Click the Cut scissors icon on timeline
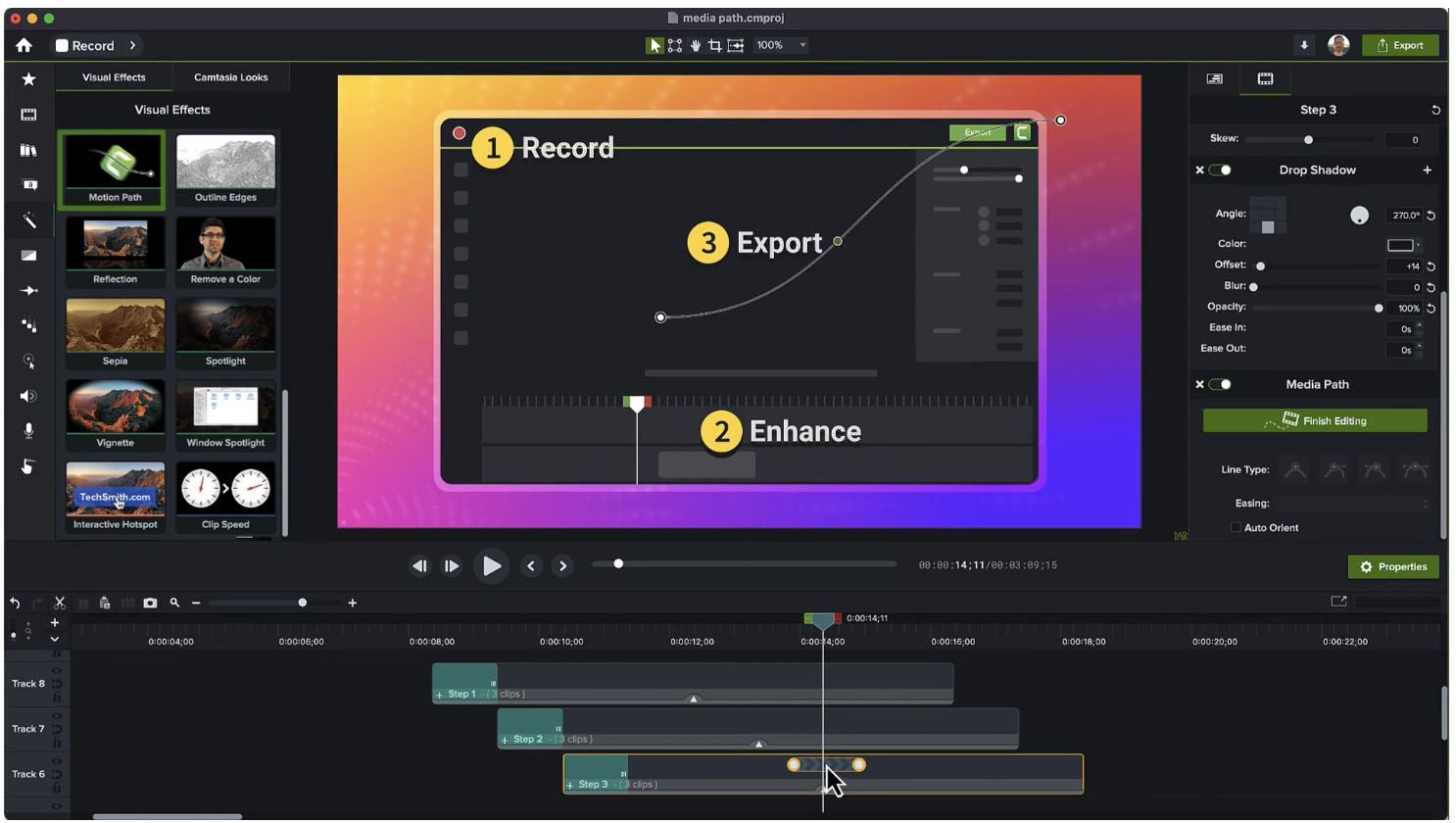 pos(60,603)
